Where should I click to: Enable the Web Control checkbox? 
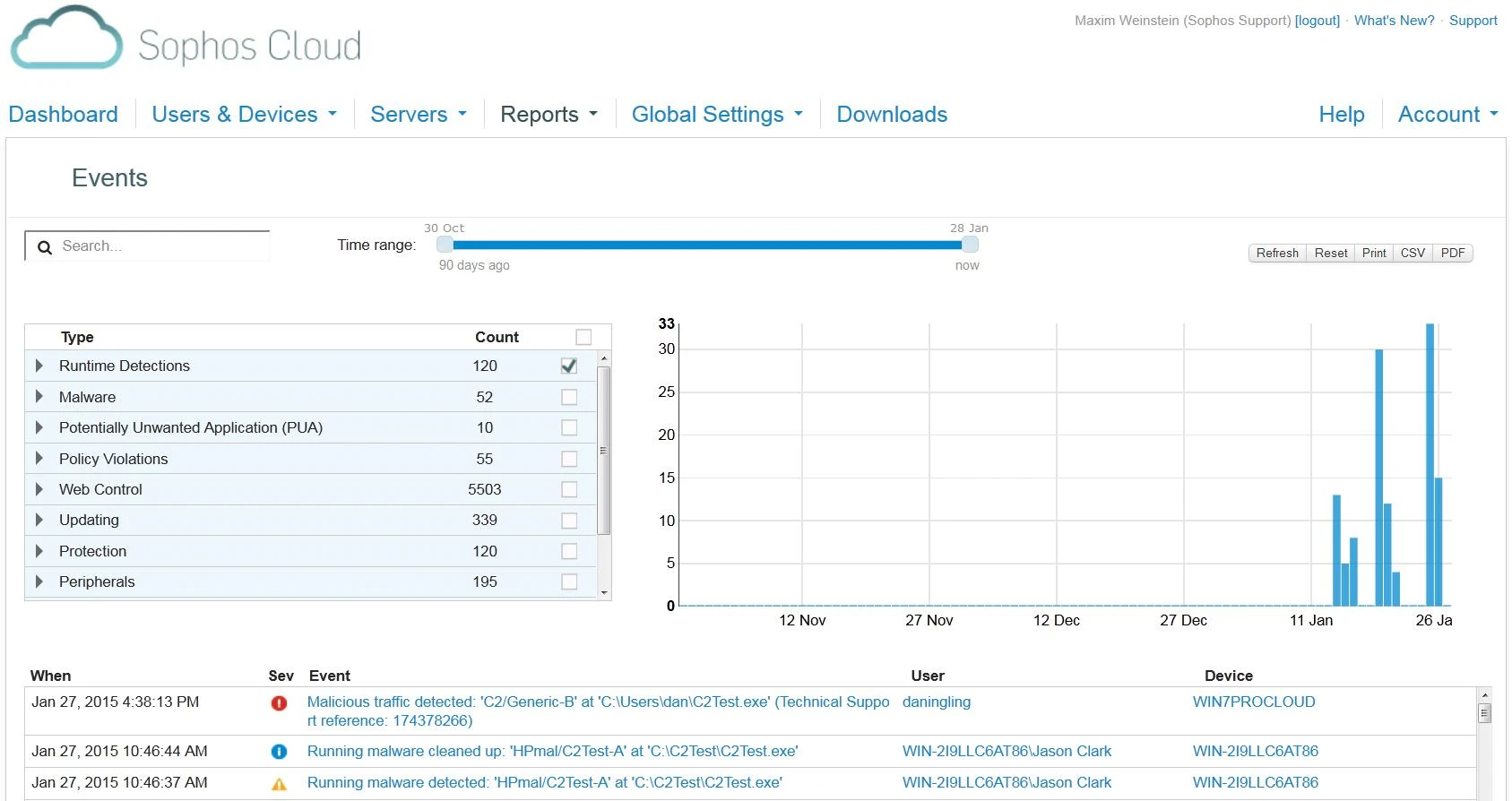click(x=569, y=489)
